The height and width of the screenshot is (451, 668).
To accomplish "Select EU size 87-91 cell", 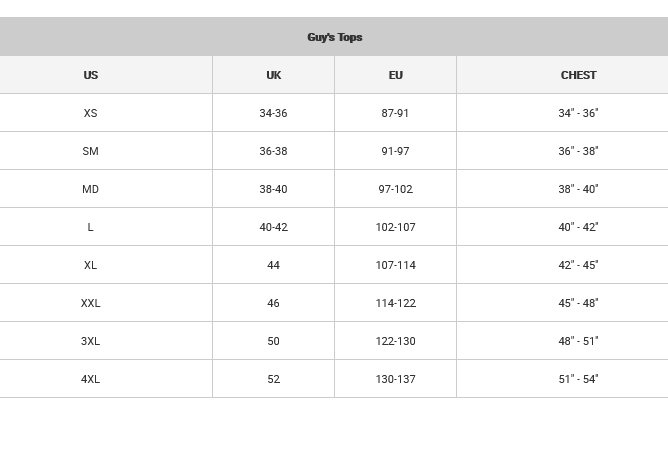I will coord(395,113).
